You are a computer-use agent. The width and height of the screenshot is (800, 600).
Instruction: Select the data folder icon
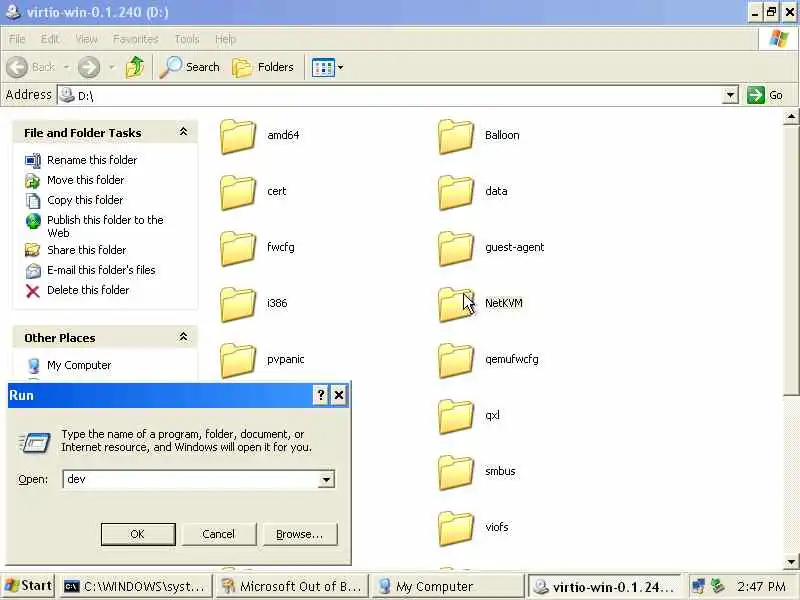point(456,192)
